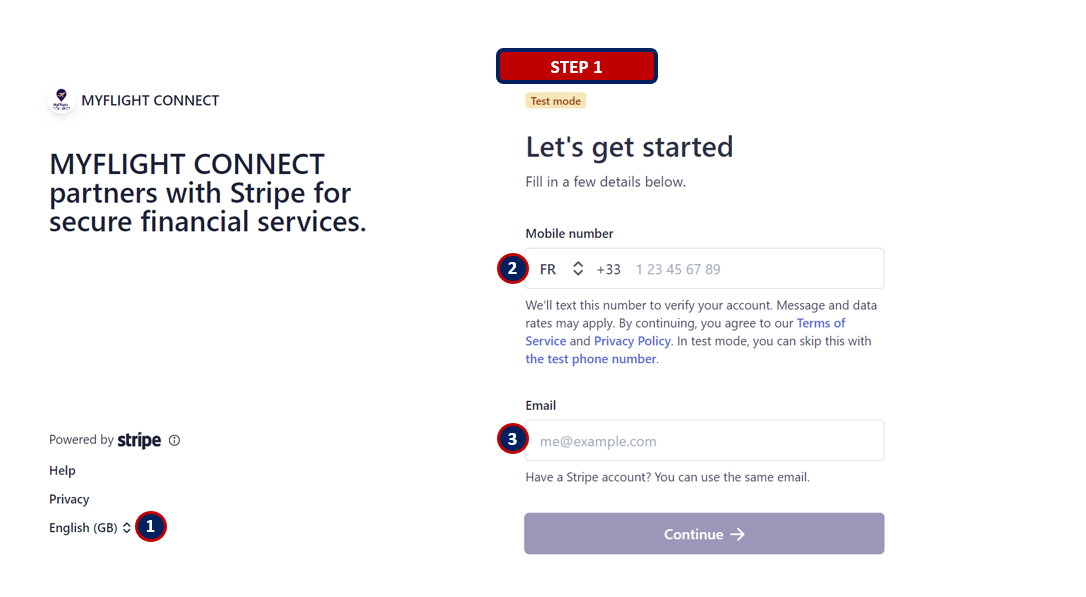
Task: Click numbered marker 3 badge
Action: point(513,439)
